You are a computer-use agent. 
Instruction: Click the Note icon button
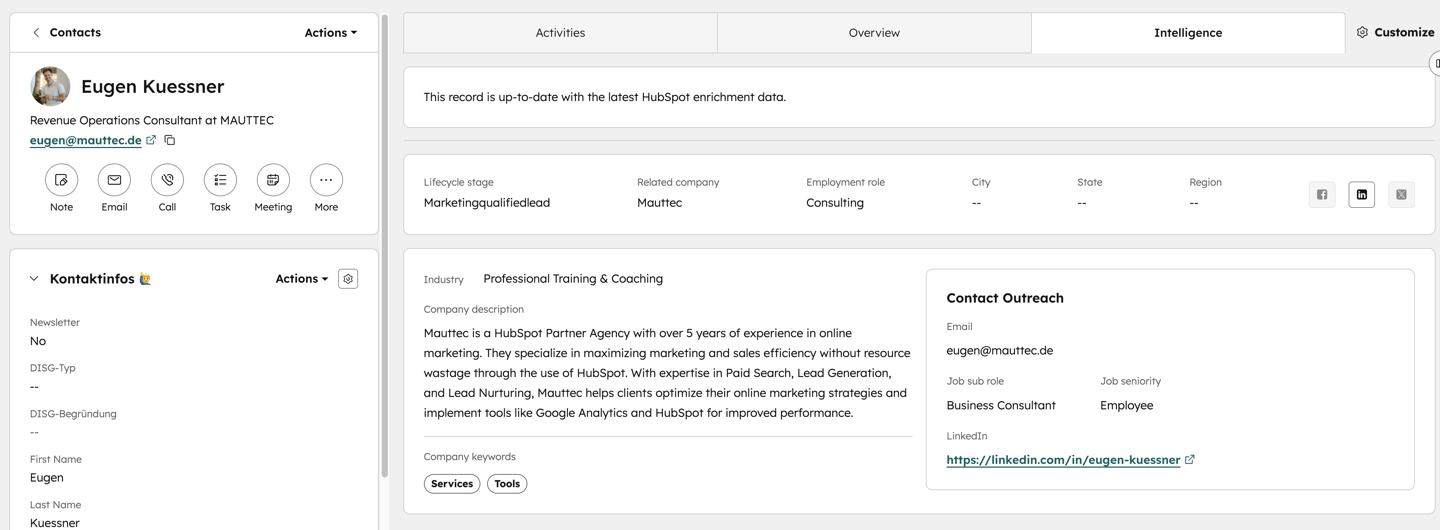[x=61, y=180]
